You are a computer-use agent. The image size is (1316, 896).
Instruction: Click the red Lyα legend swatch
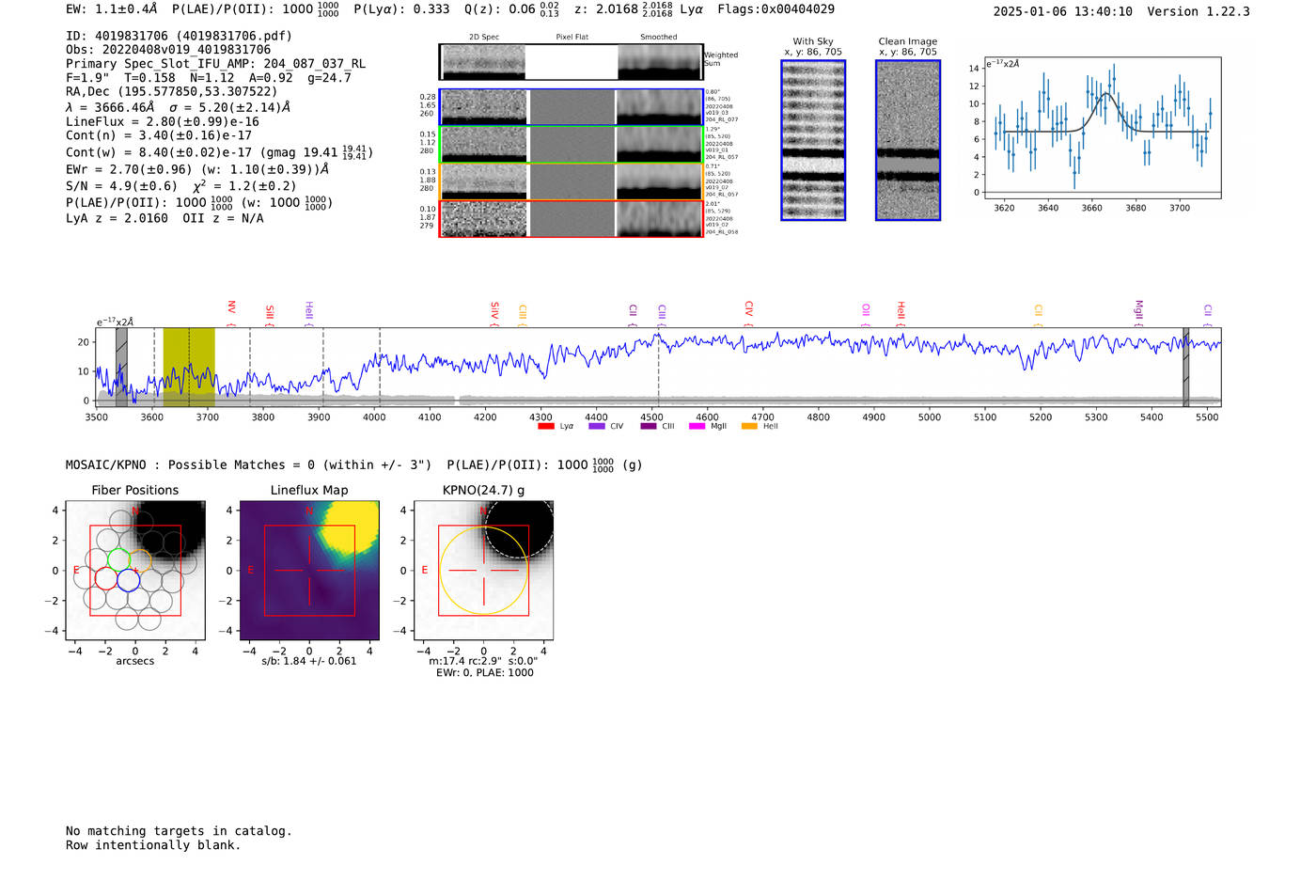(x=545, y=426)
